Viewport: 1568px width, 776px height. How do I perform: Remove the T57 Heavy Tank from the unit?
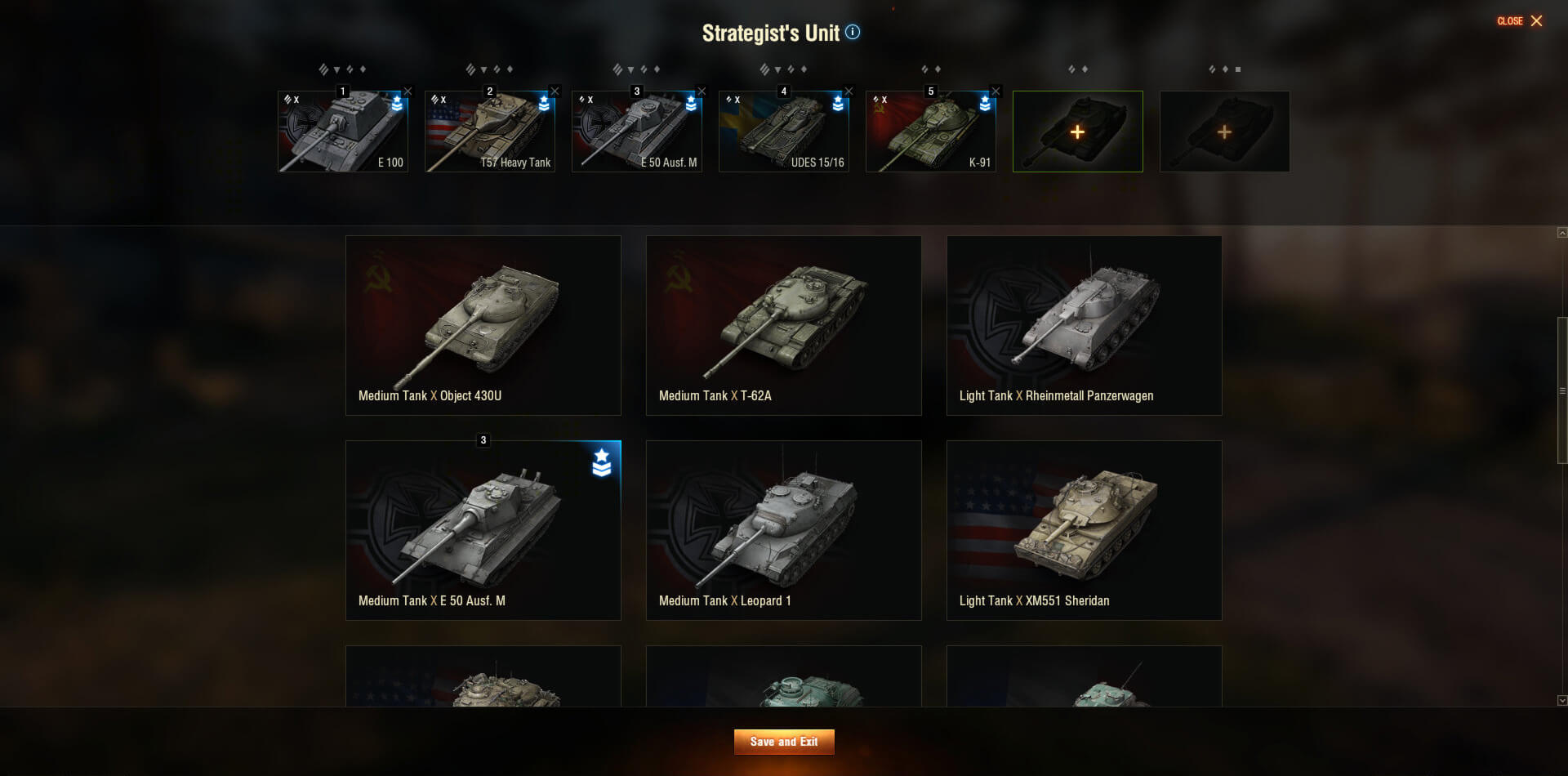[555, 91]
